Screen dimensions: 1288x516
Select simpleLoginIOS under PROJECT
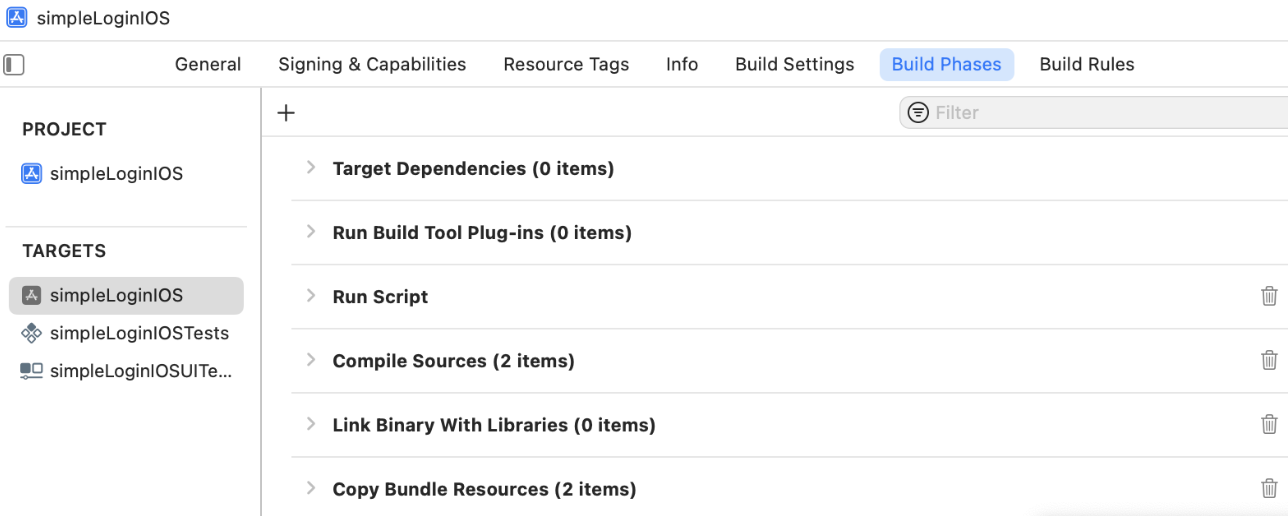[116, 174]
